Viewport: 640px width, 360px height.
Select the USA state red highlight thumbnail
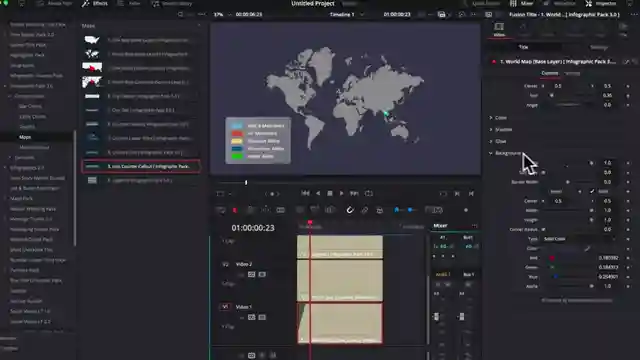tap(92, 68)
